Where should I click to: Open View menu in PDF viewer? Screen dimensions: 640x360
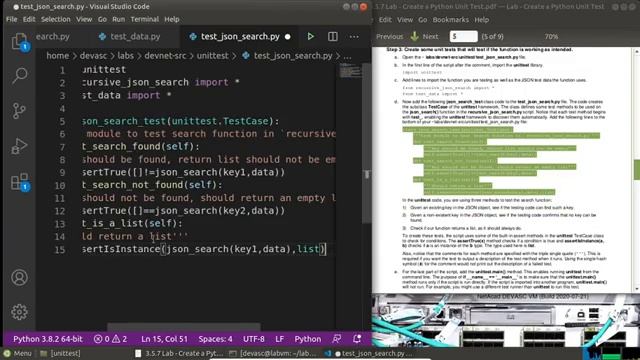click(x=405, y=20)
